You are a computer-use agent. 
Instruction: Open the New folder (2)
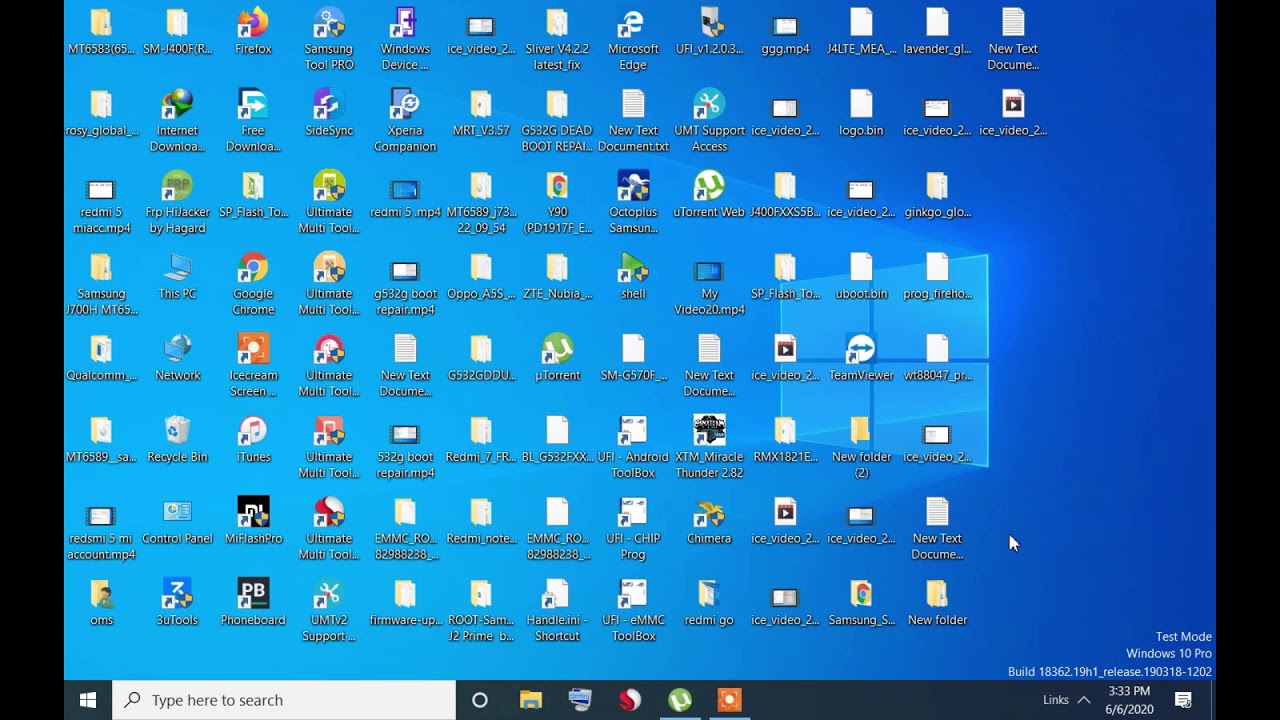point(861,448)
